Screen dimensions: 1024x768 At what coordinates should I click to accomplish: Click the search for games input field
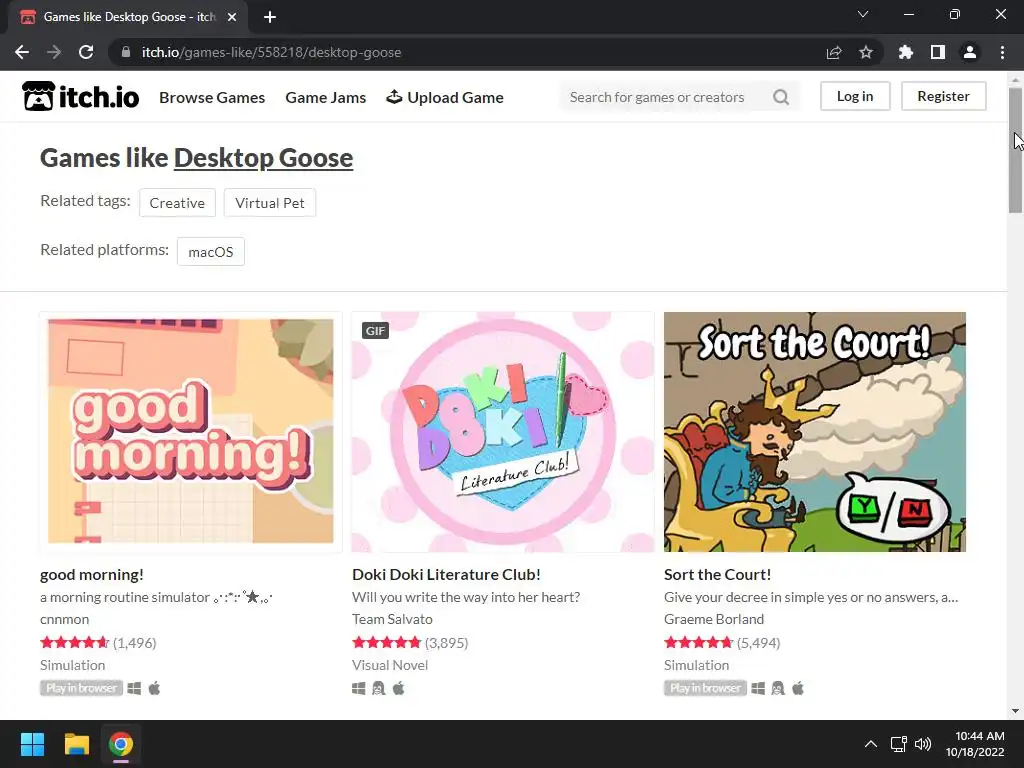pos(665,97)
